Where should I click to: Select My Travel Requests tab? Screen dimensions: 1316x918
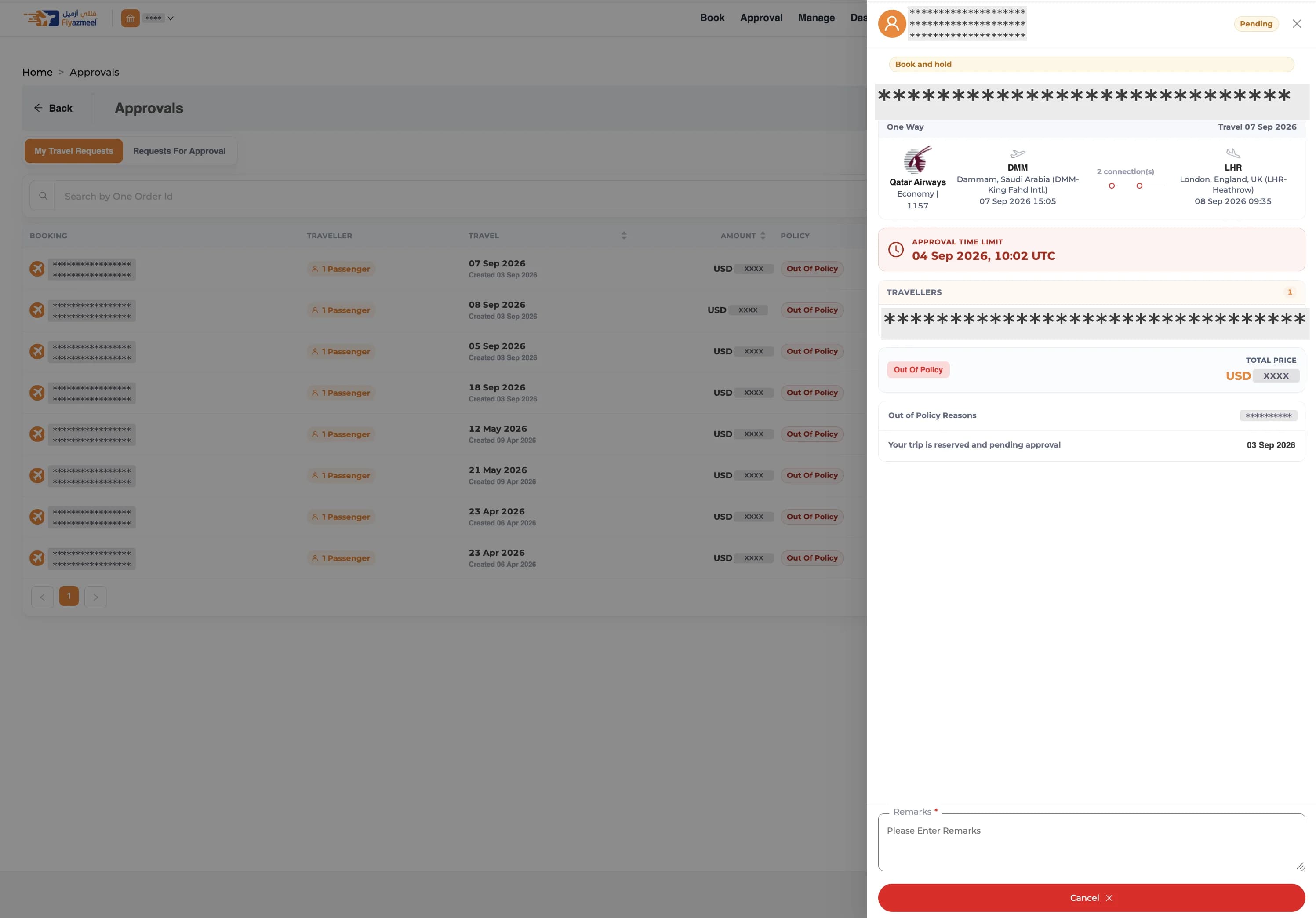click(74, 151)
